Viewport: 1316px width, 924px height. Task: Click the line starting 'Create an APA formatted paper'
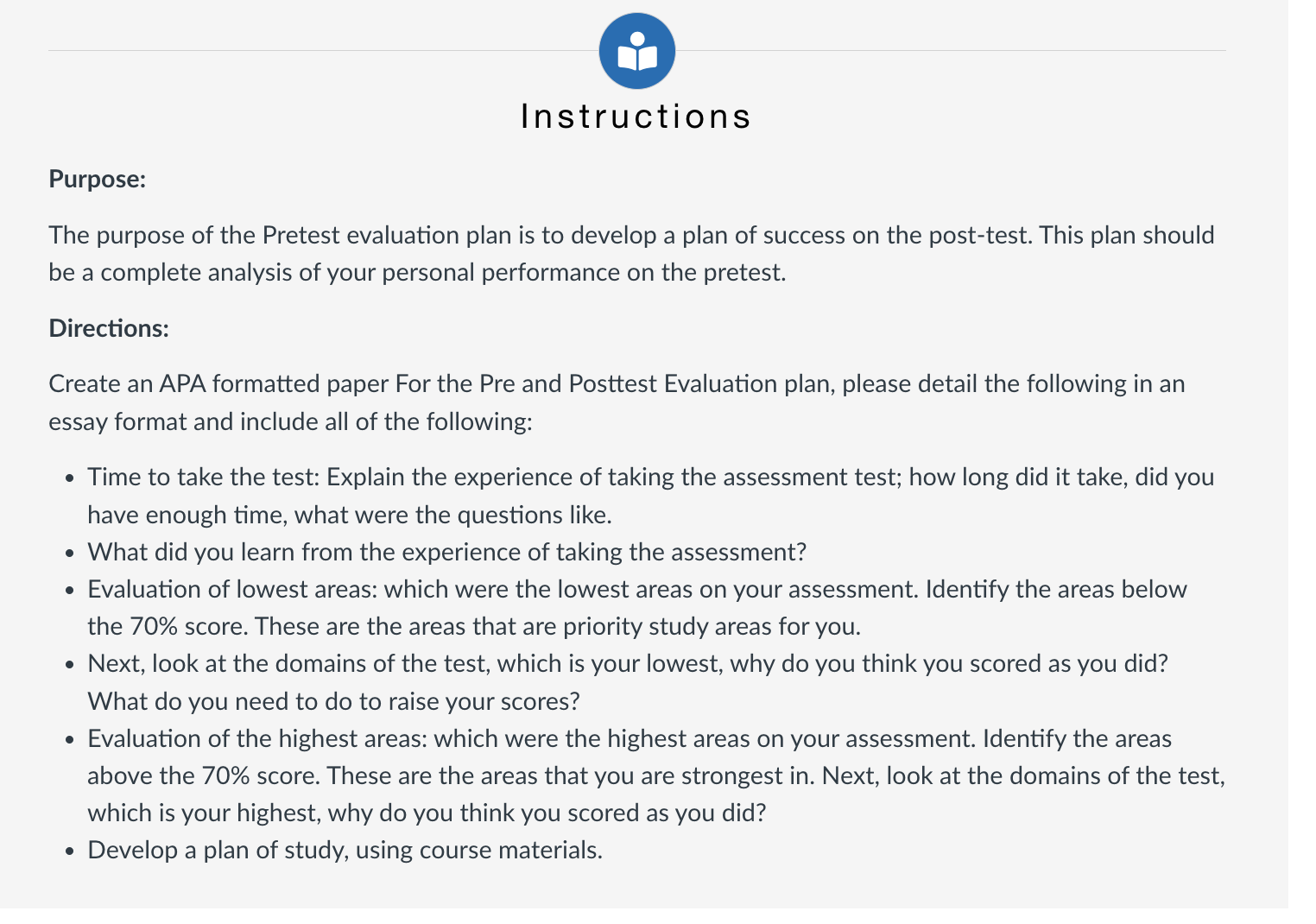point(617,383)
